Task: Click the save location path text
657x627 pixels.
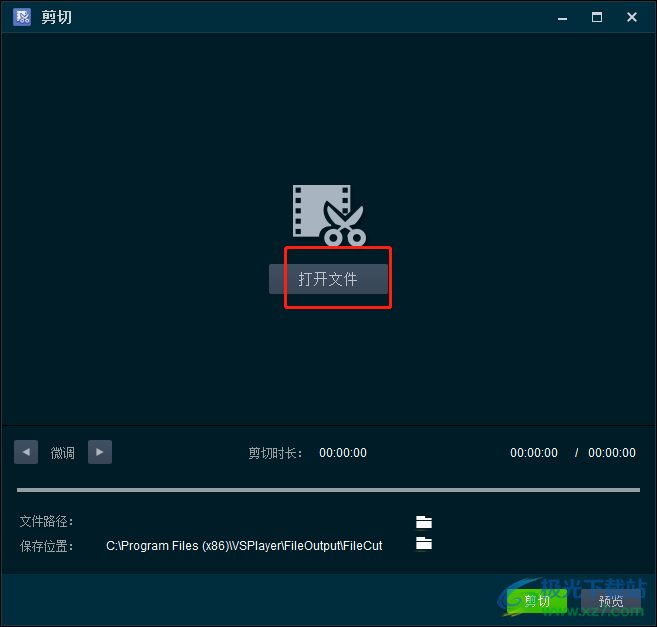Action: click(x=244, y=546)
